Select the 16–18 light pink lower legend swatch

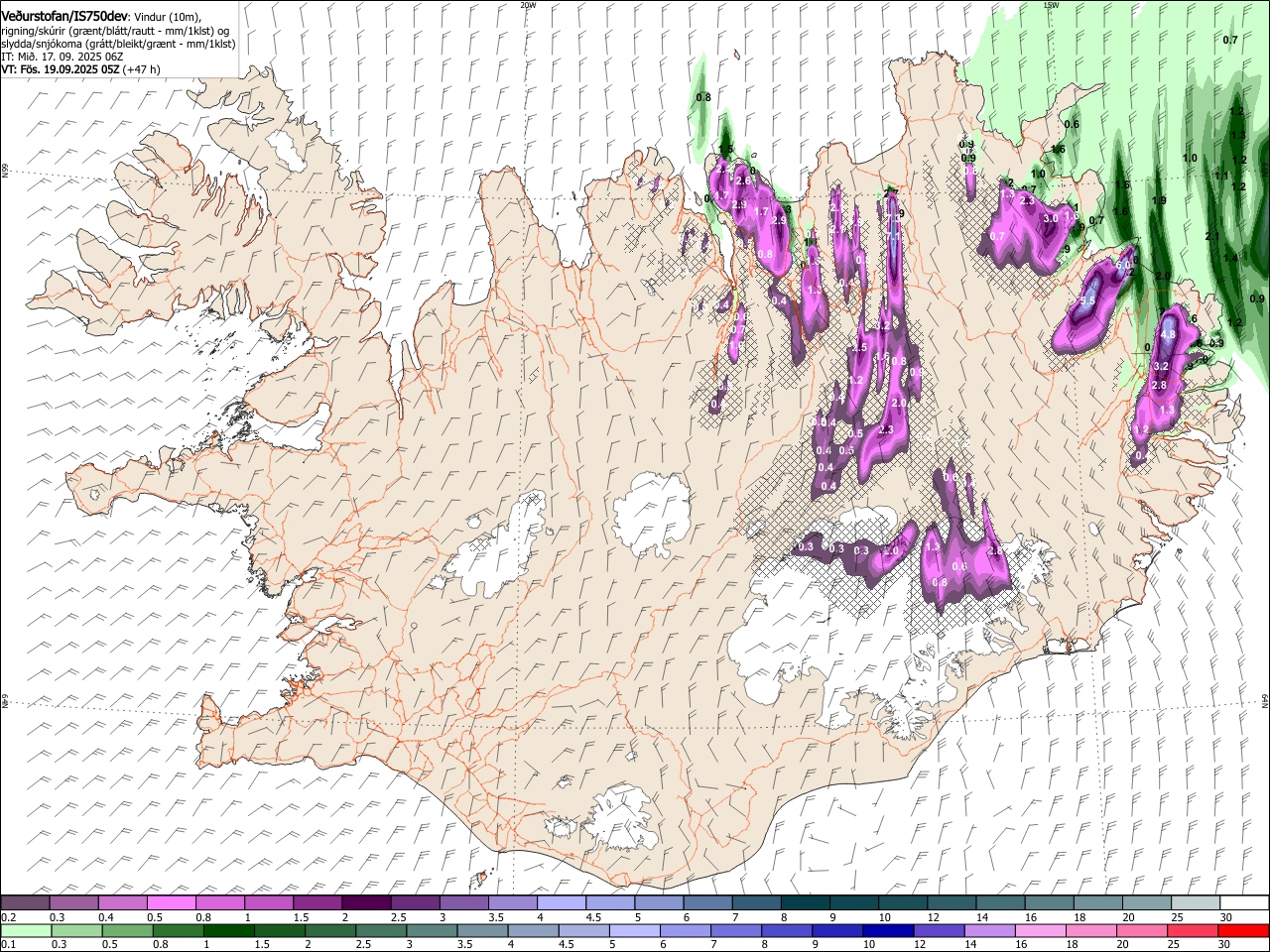[x=1040, y=930]
